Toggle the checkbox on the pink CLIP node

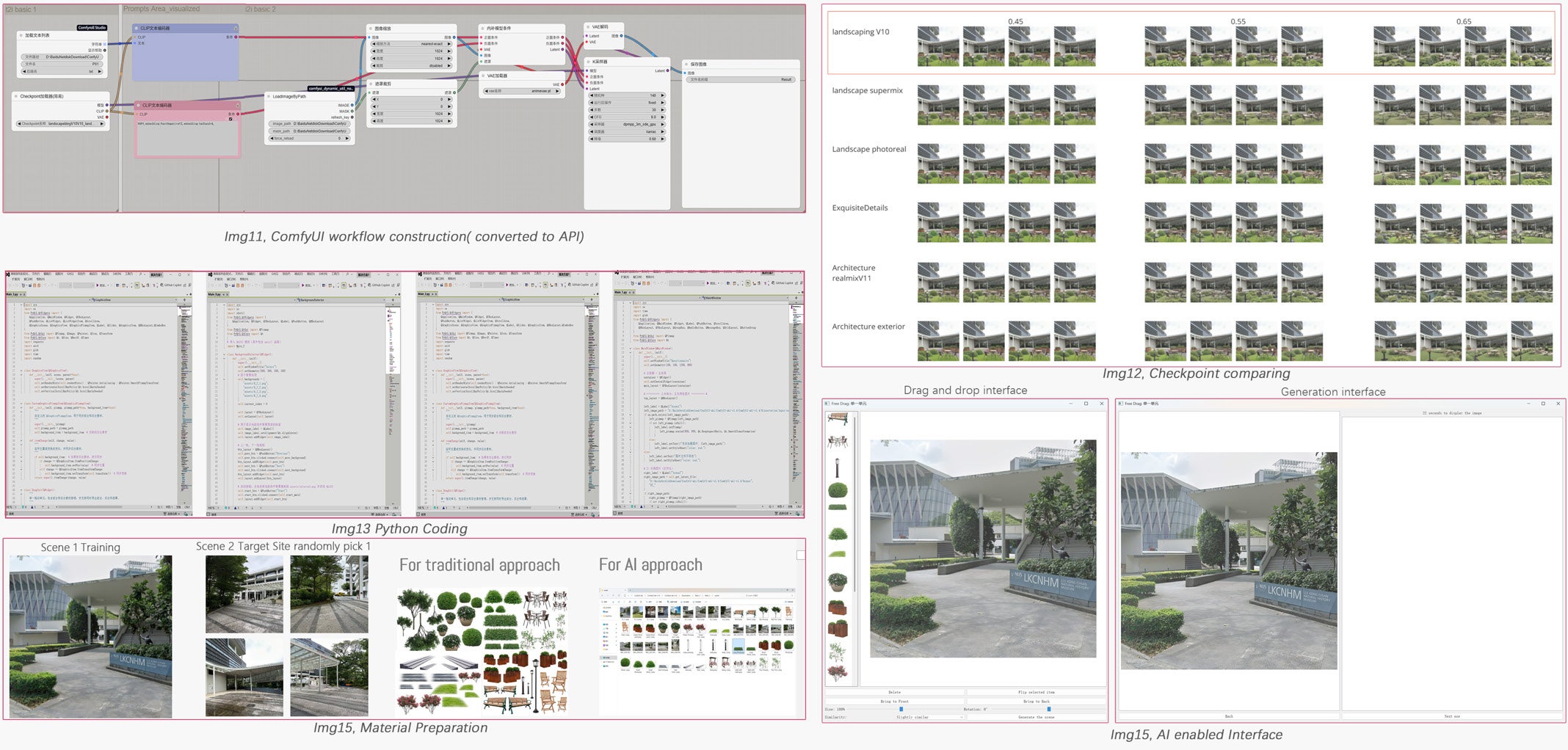coord(231,119)
